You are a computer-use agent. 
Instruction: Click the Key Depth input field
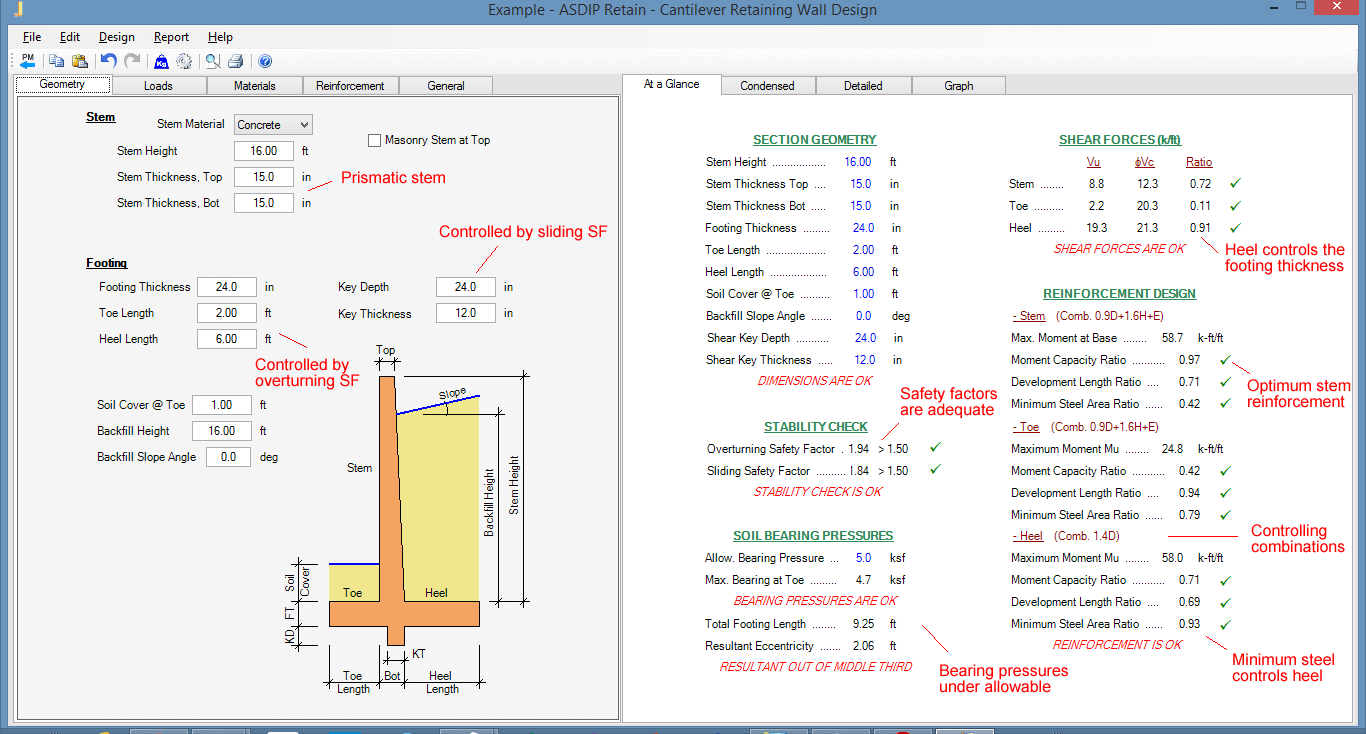click(466, 287)
